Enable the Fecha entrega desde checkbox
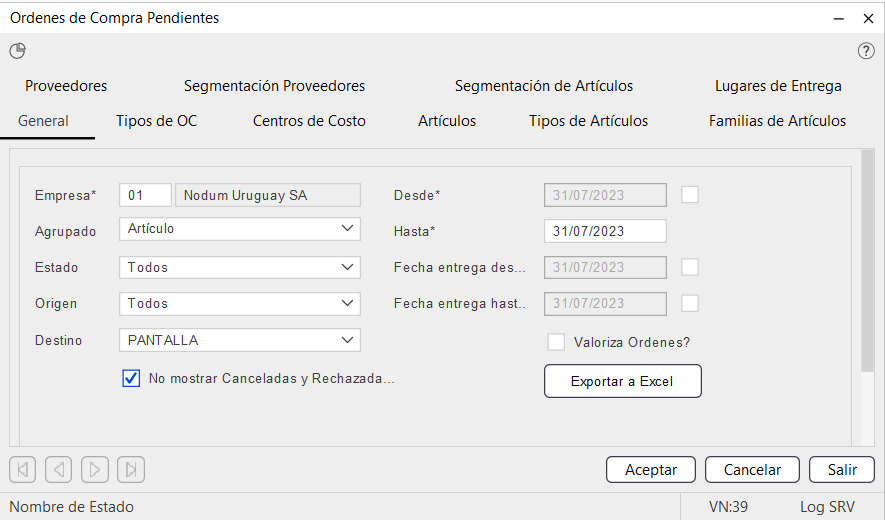 690,267
